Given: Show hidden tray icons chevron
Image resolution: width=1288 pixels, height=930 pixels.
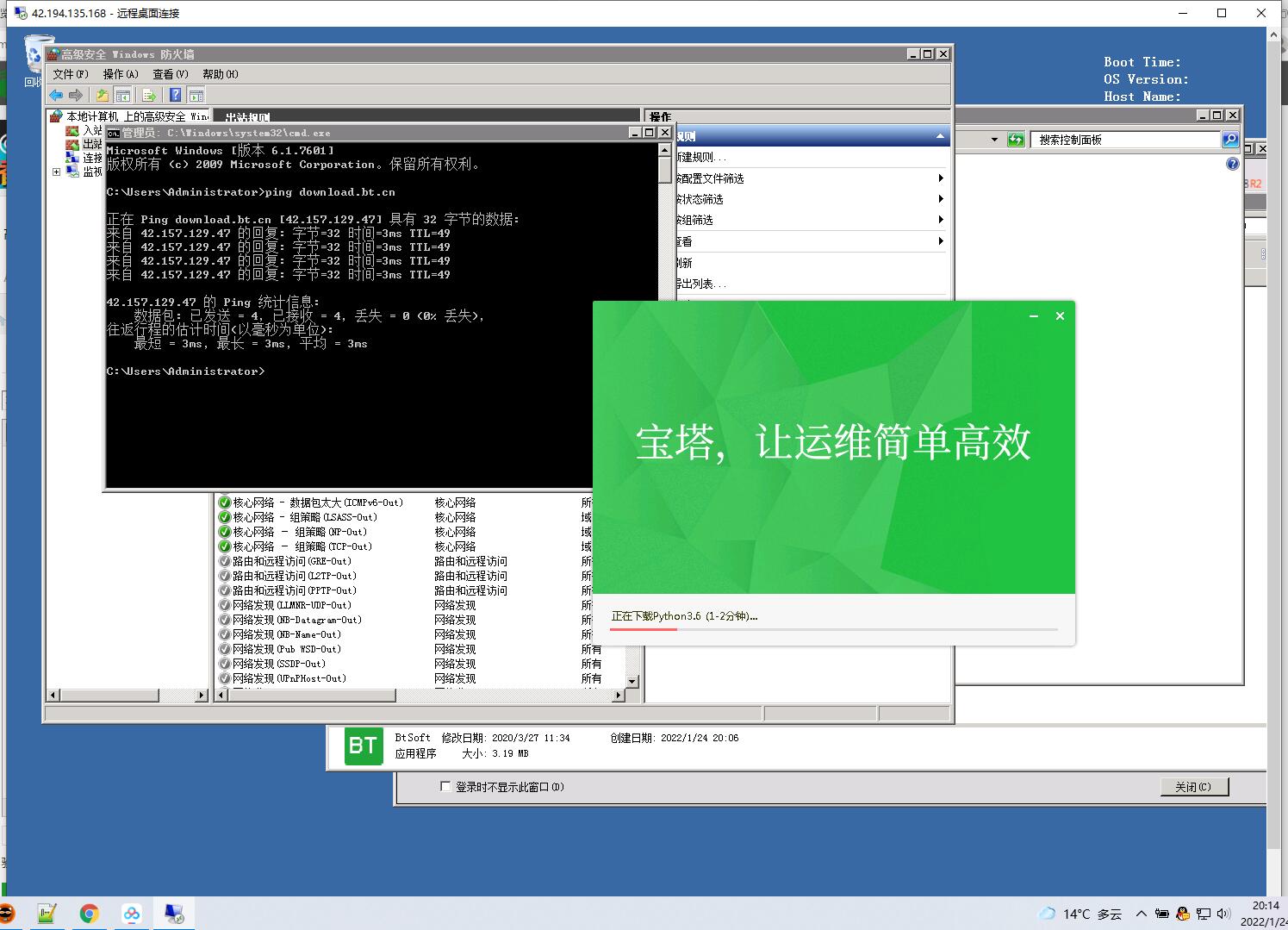Looking at the screenshot, I should [x=1142, y=914].
